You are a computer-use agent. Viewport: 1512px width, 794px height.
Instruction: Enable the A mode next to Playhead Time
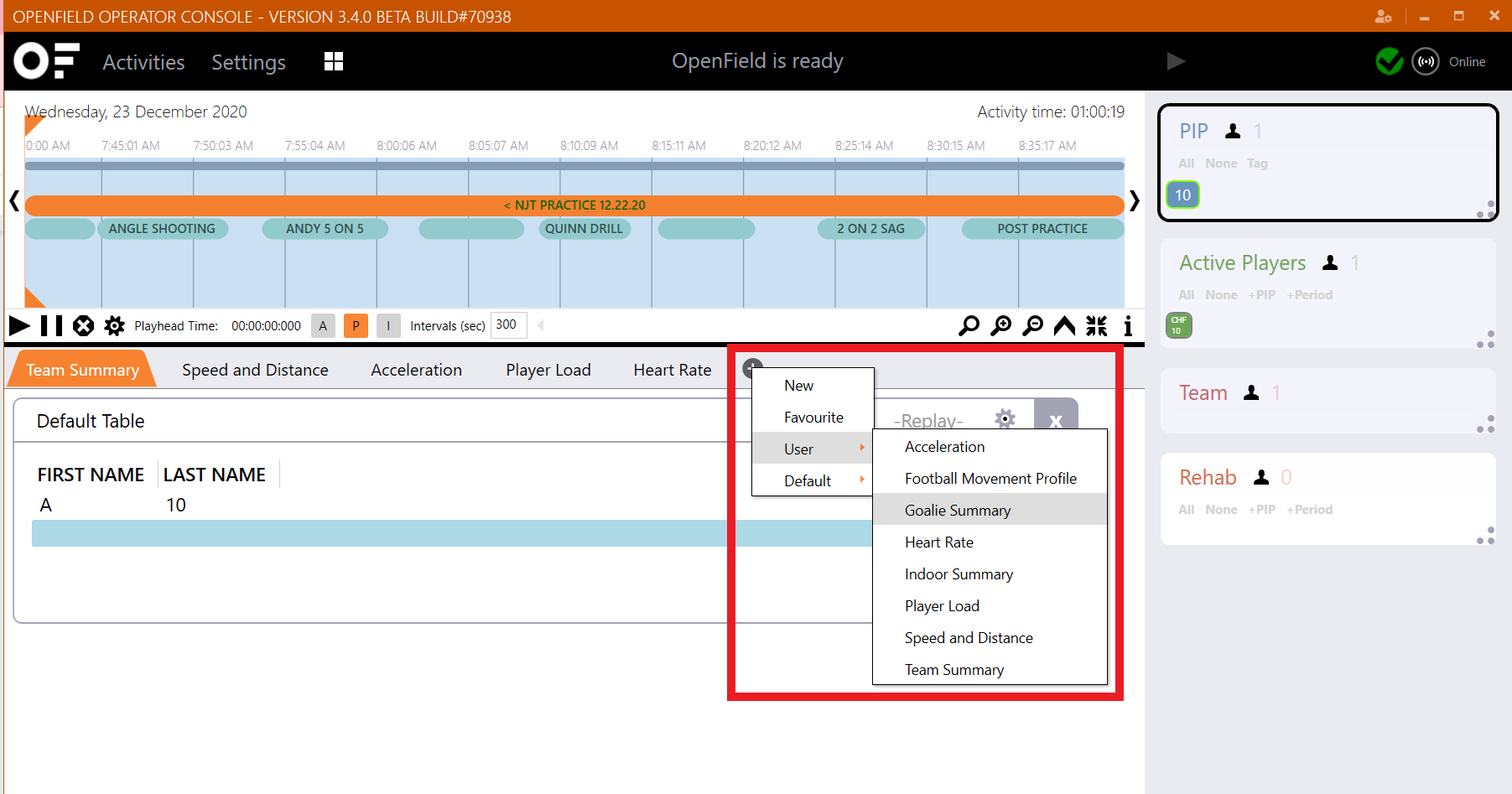click(x=323, y=325)
